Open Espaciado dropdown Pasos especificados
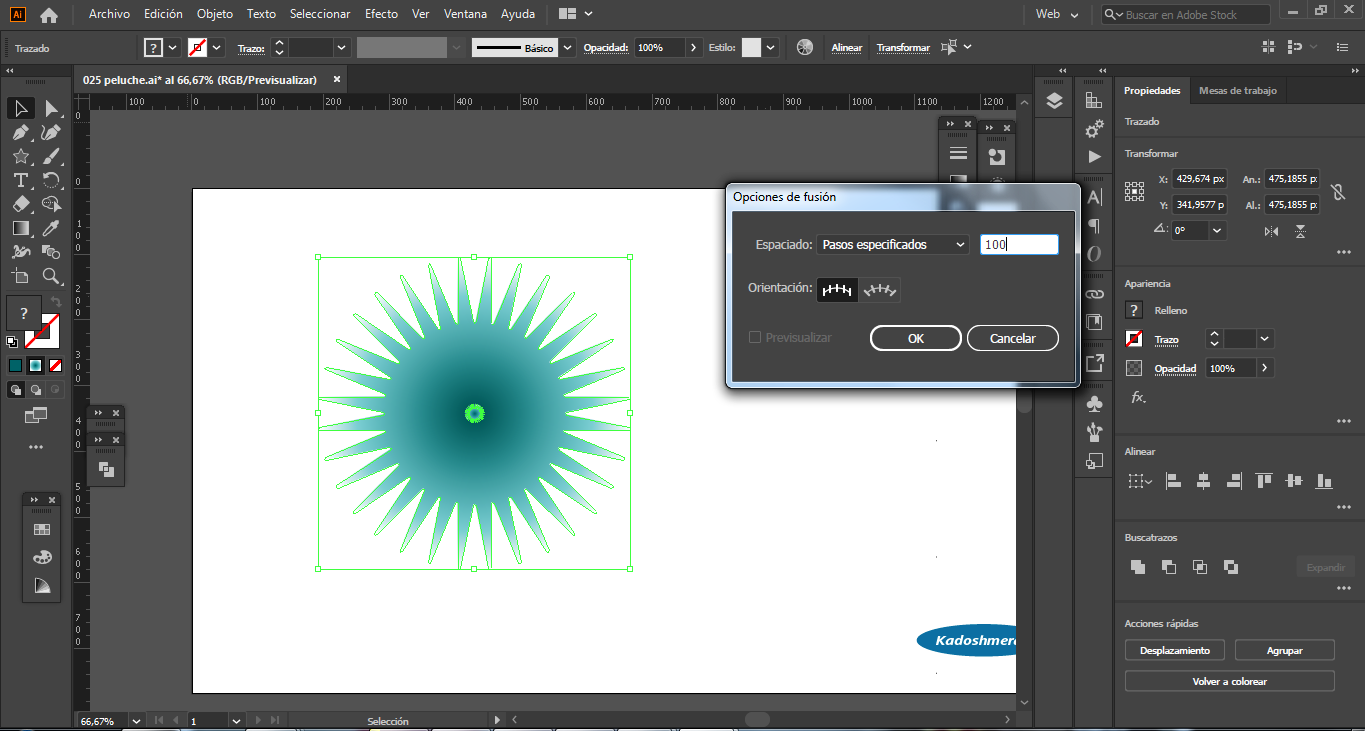 [893, 244]
